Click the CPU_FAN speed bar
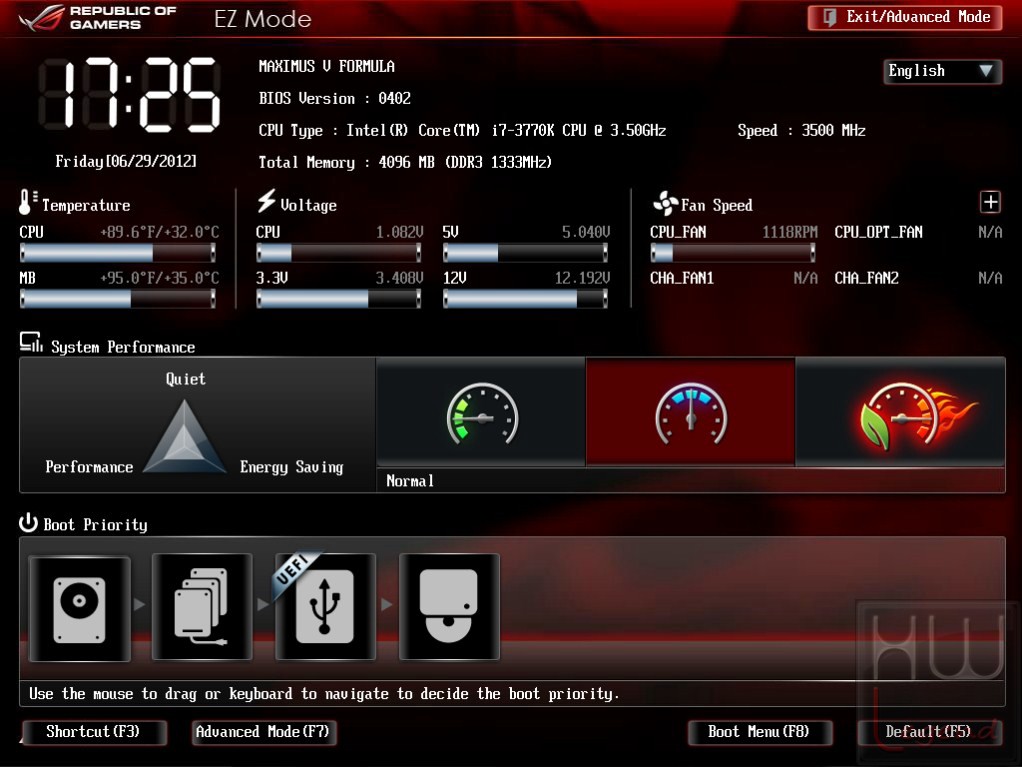Screen dimensions: 1022x767 pos(733,253)
